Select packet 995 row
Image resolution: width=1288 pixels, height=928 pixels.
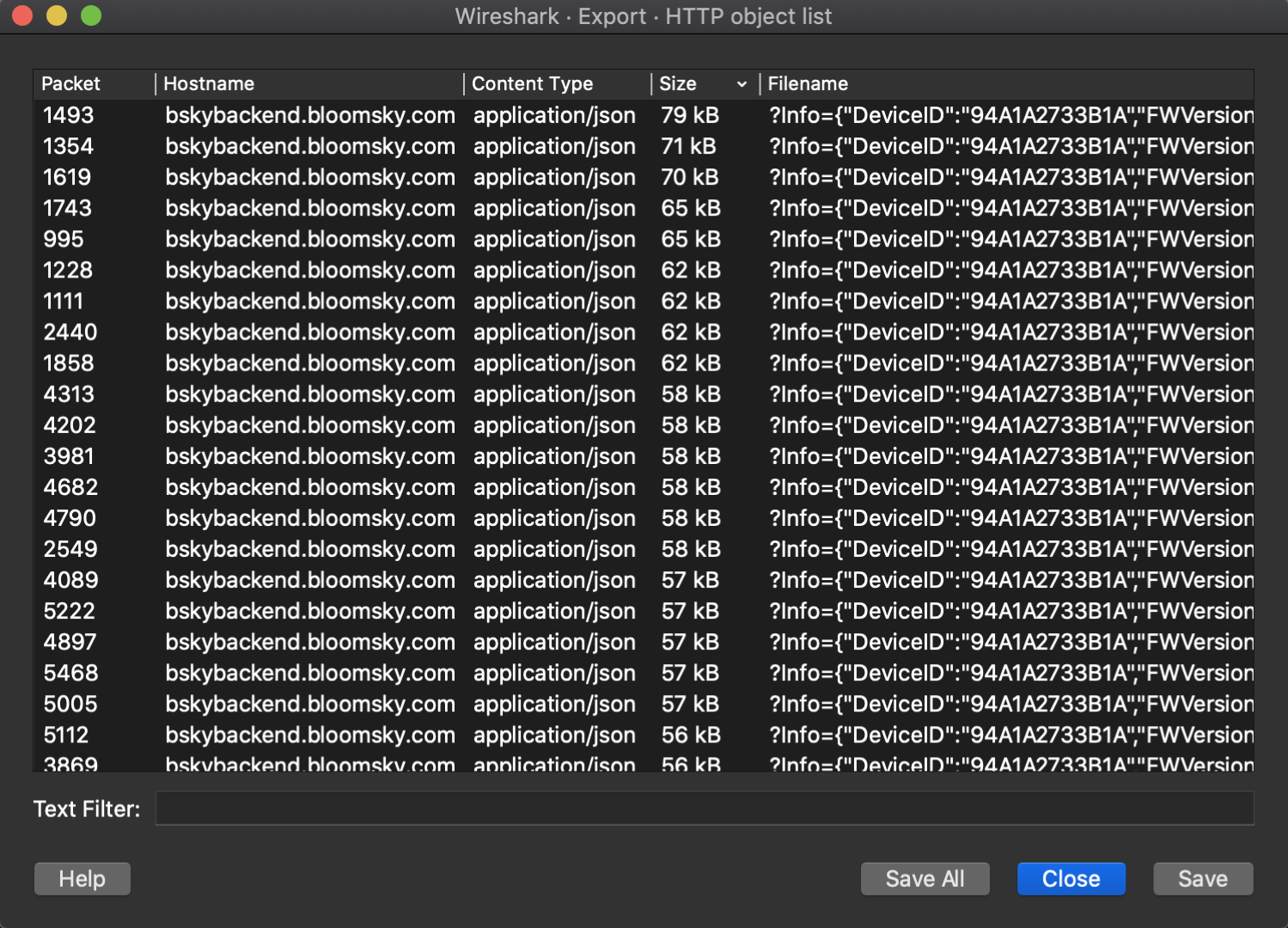point(644,239)
